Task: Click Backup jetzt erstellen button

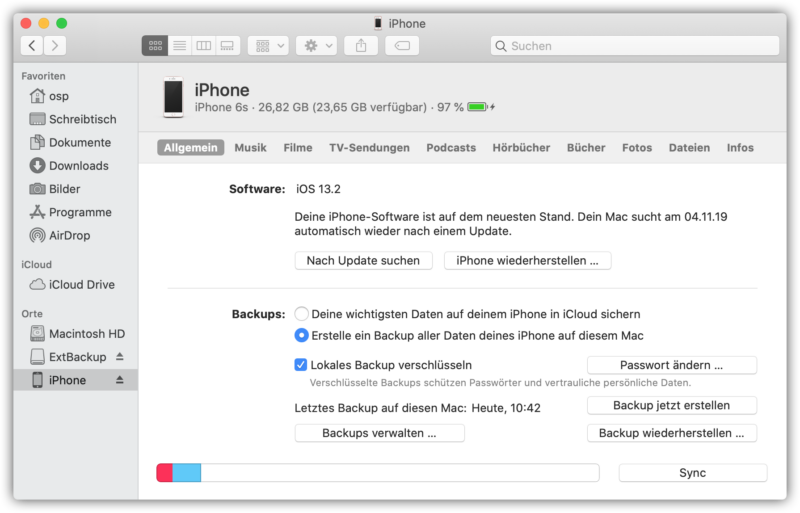Action: (671, 406)
